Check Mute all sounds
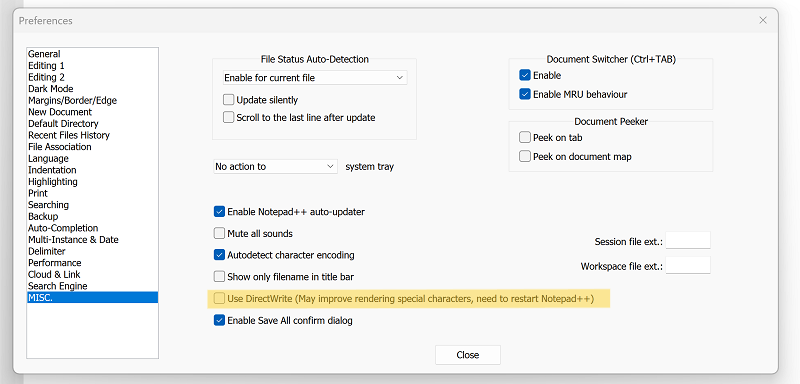800x384 pixels. 219,234
